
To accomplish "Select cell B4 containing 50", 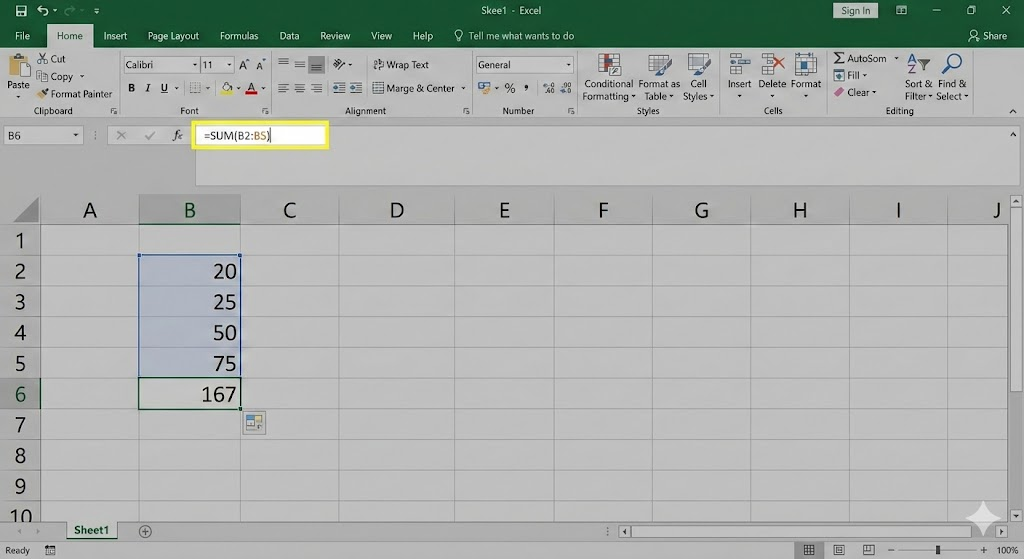I will 190,332.
